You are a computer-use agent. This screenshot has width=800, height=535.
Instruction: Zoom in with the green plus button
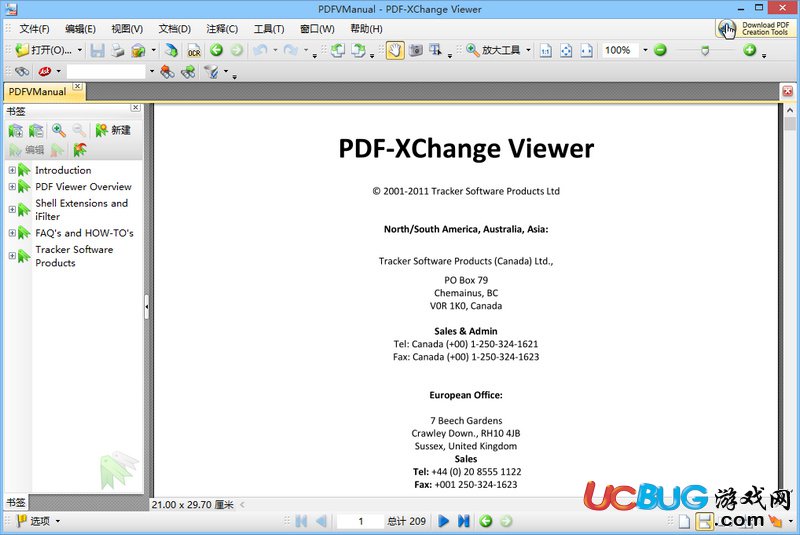point(749,50)
